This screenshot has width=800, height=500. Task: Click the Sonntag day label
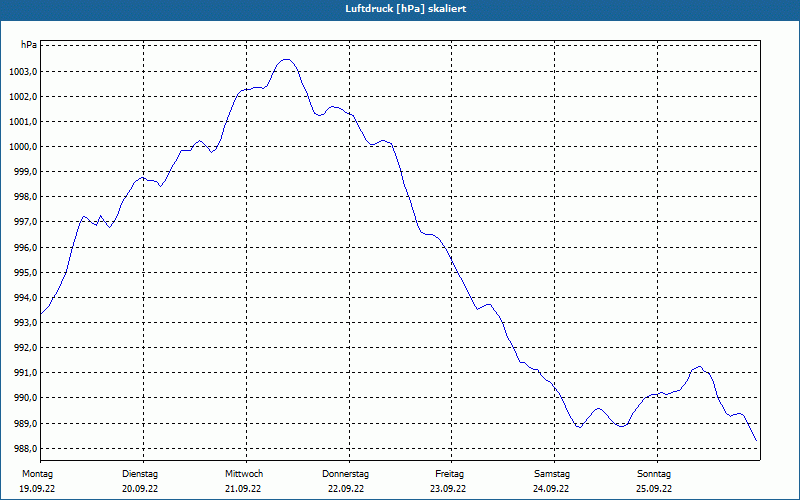654,474
